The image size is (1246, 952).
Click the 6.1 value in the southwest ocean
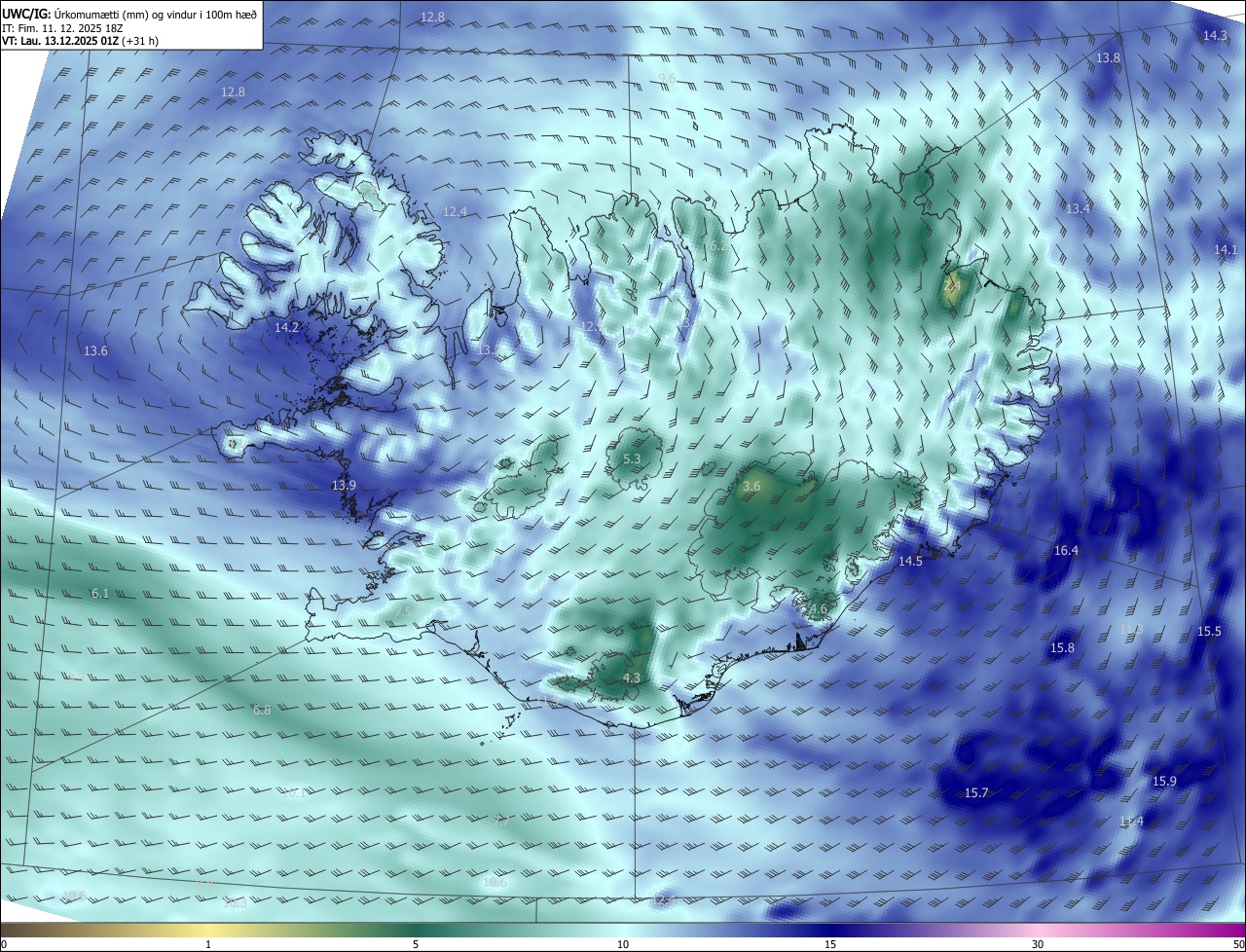tap(100, 593)
